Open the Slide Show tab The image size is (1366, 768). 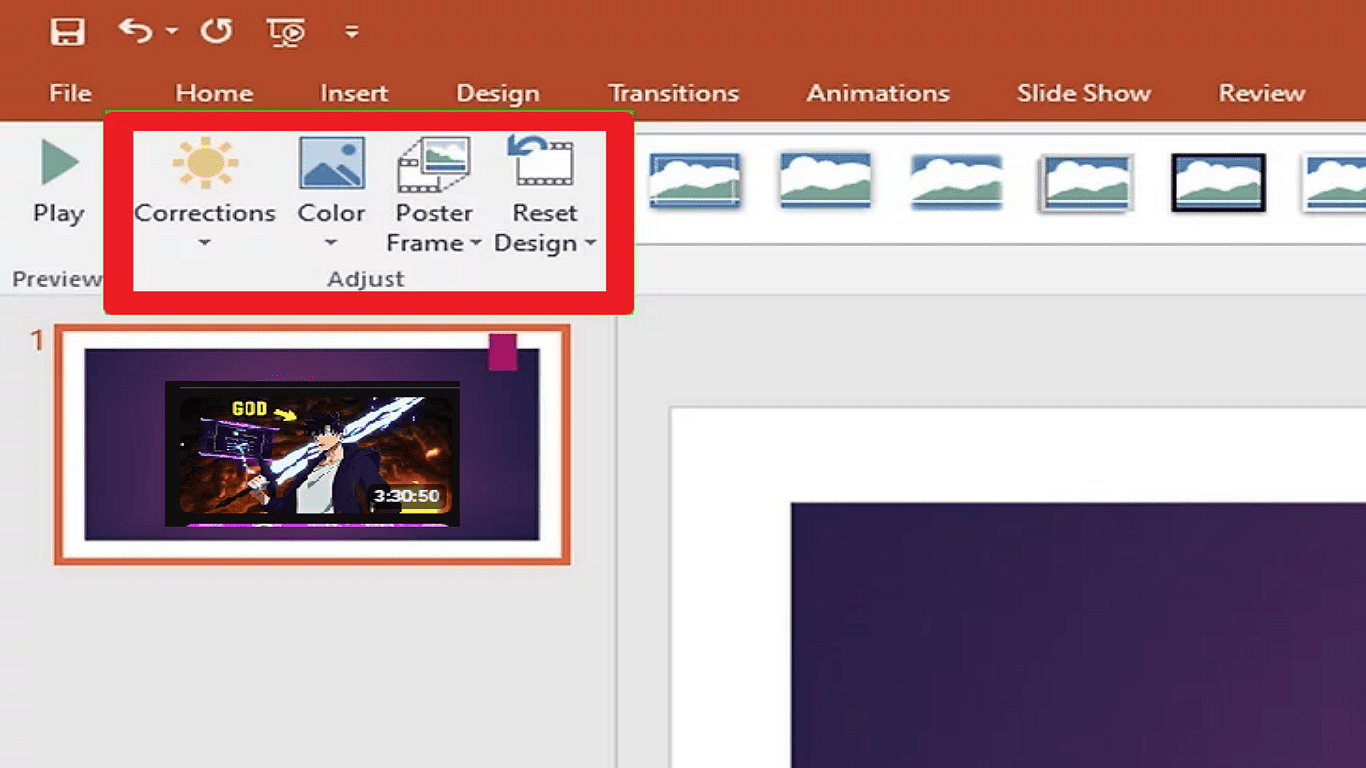[x=1084, y=93]
